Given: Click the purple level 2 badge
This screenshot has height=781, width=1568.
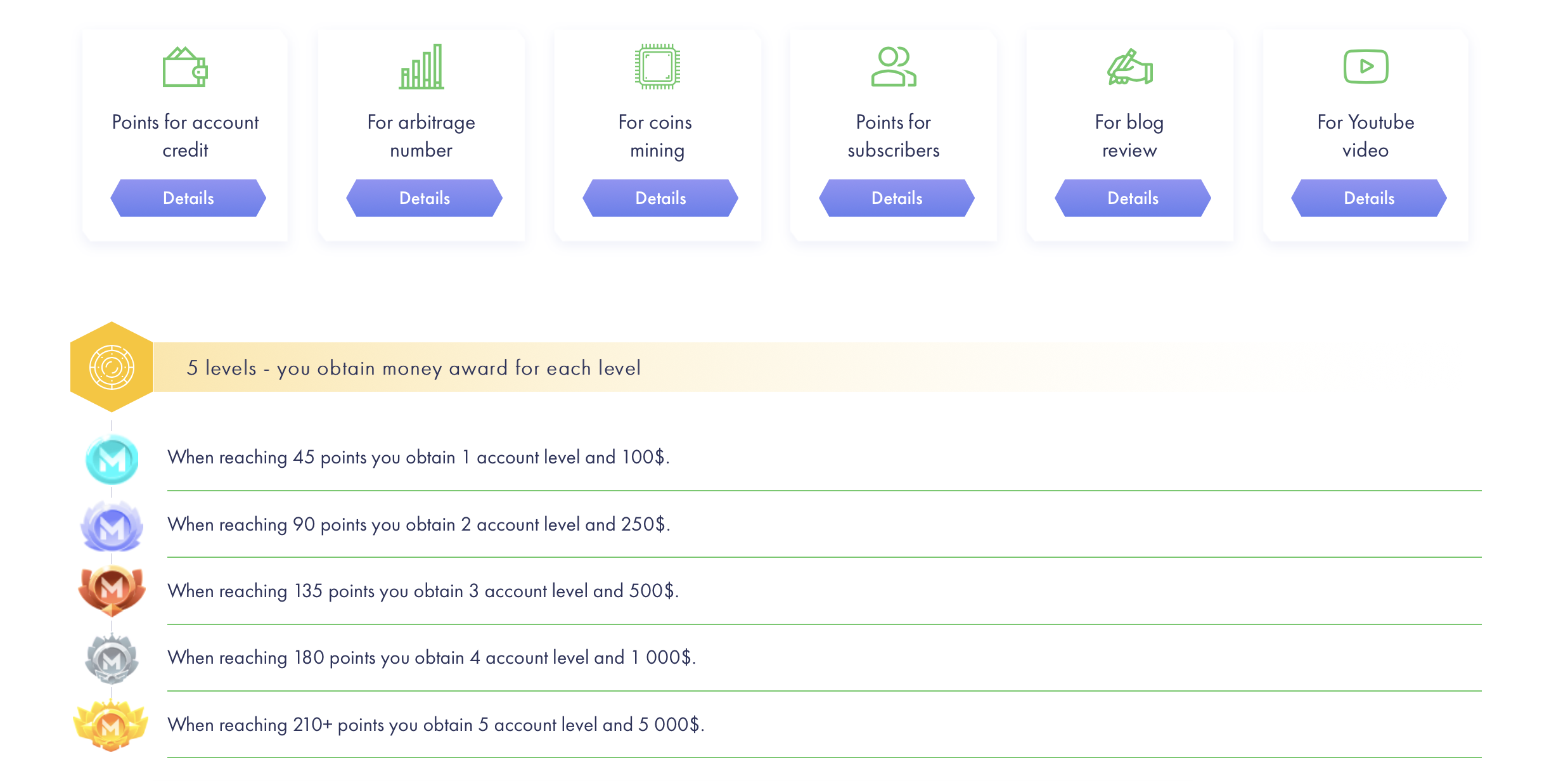Looking at the screenshot, I should tap(112, 526).
